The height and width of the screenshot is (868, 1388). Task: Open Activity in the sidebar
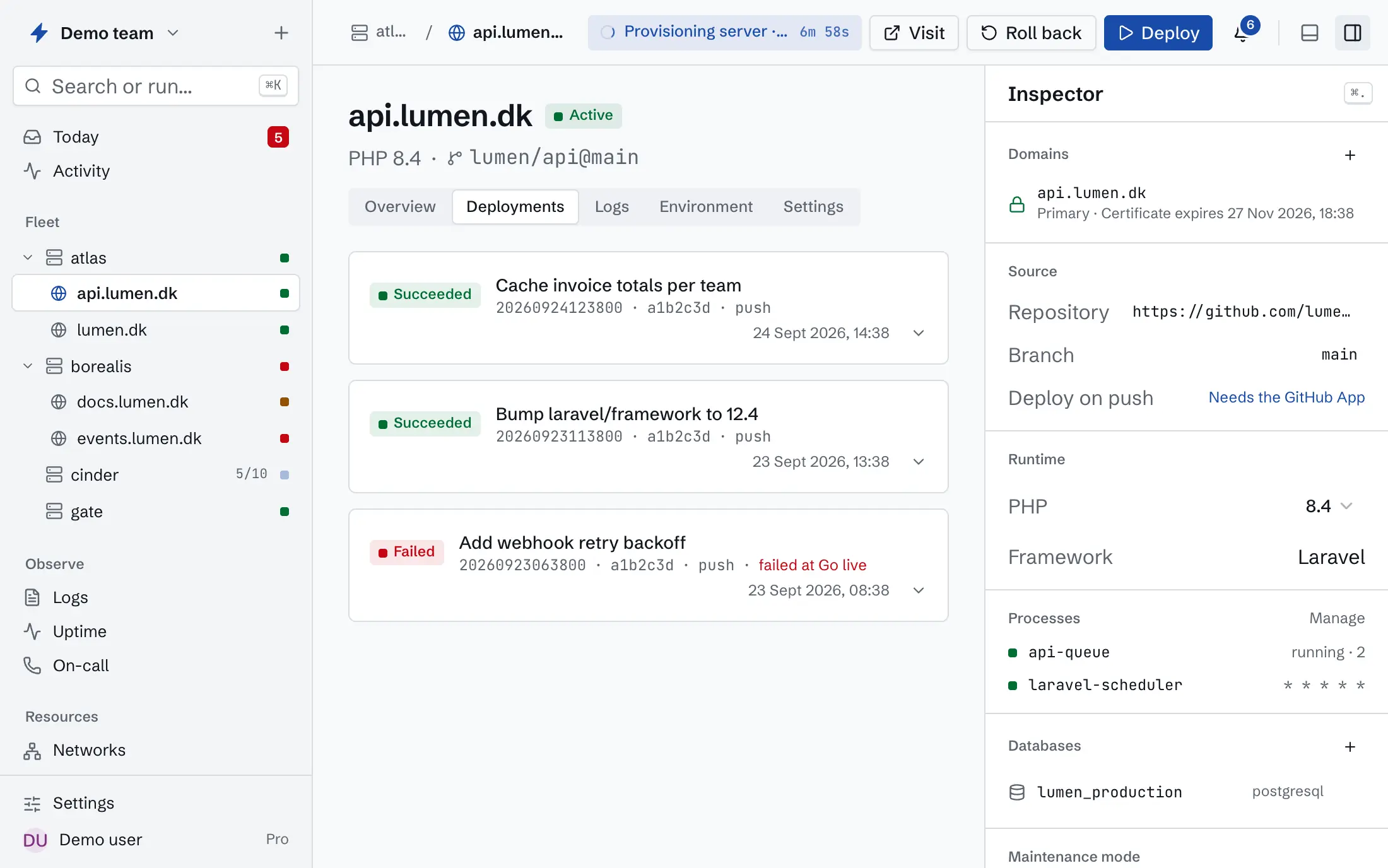click(x=156, y=171)
